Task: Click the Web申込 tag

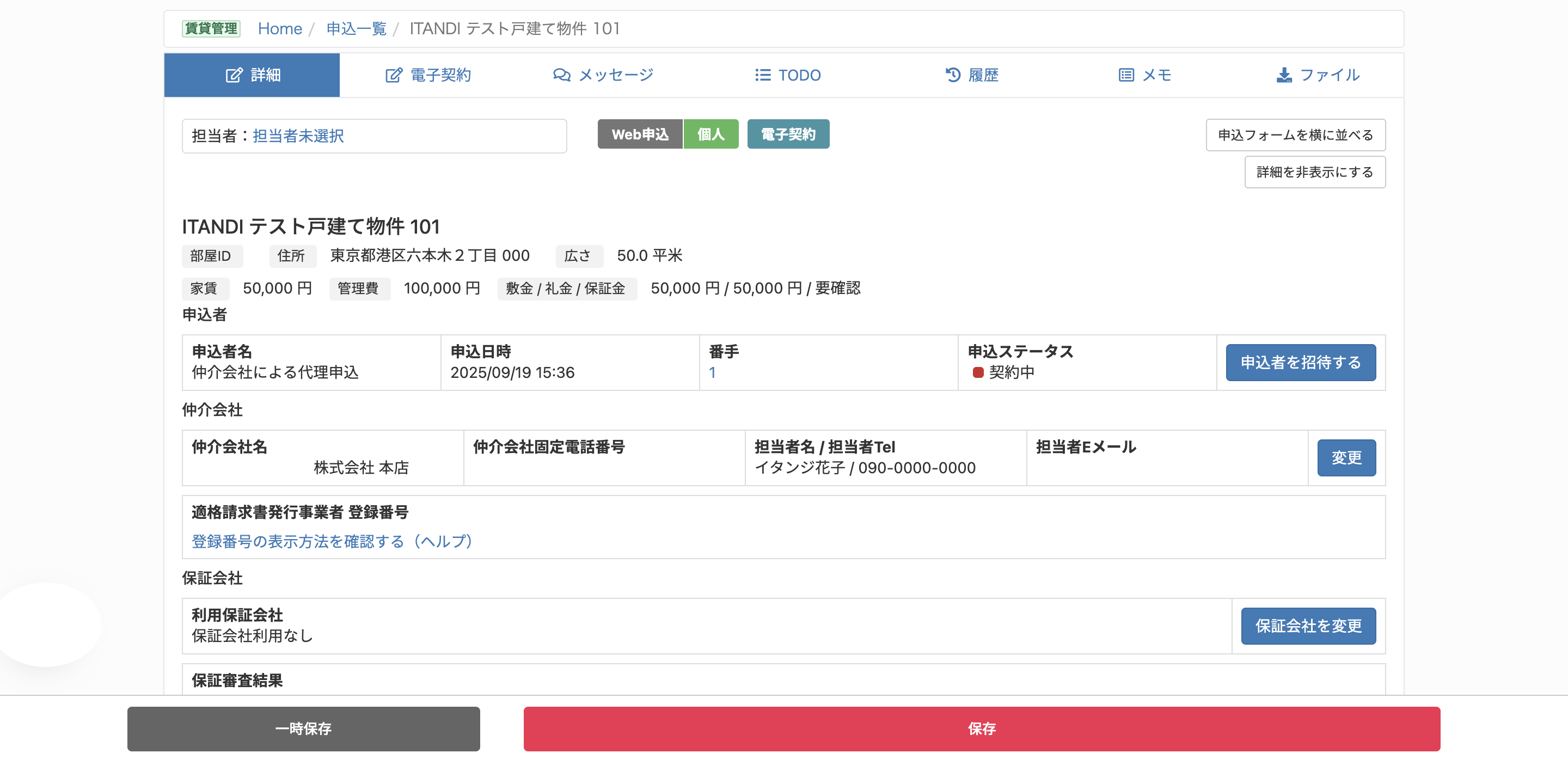Action: 640,134
